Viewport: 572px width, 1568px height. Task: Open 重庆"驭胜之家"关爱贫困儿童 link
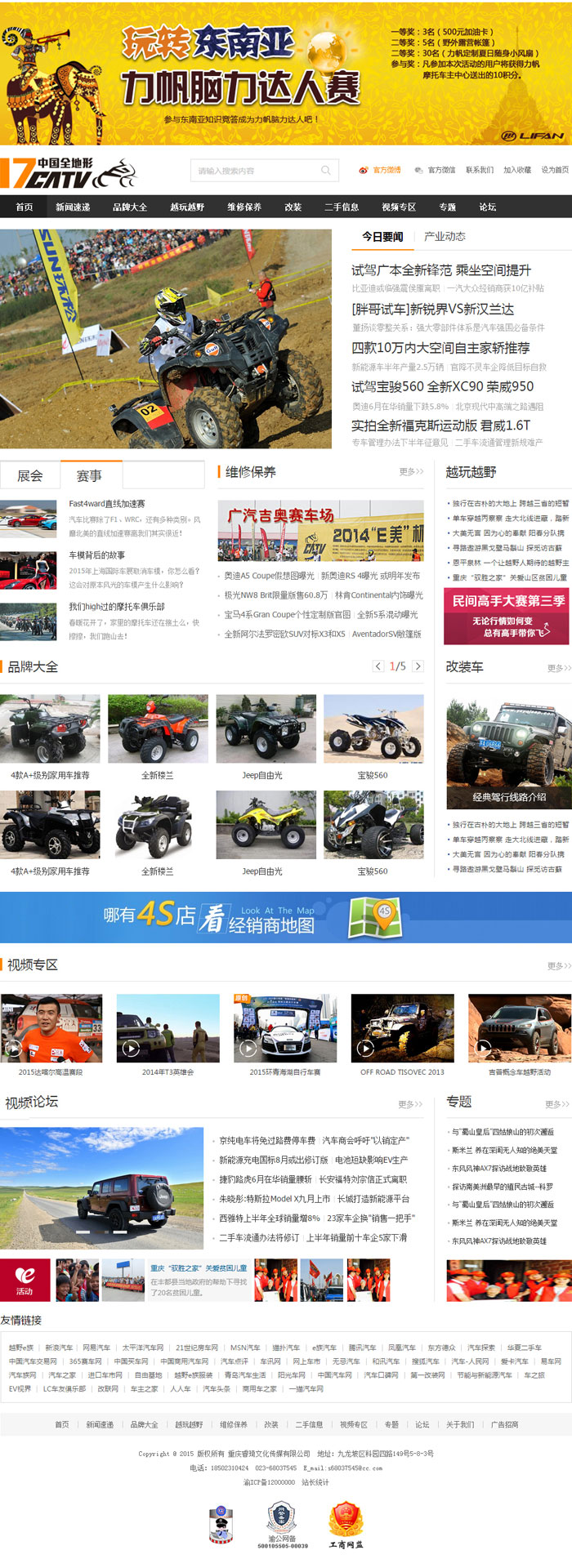coord(199,1268)
